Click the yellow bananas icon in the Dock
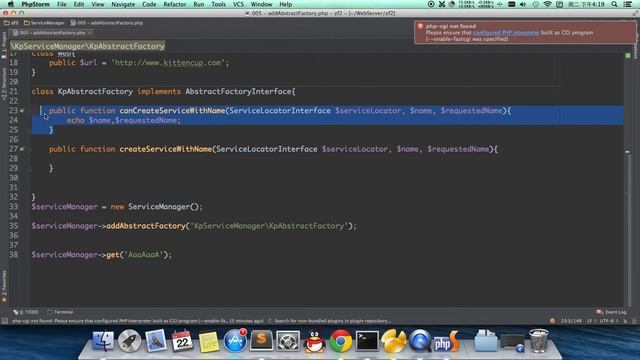 [x=393, y=341]
